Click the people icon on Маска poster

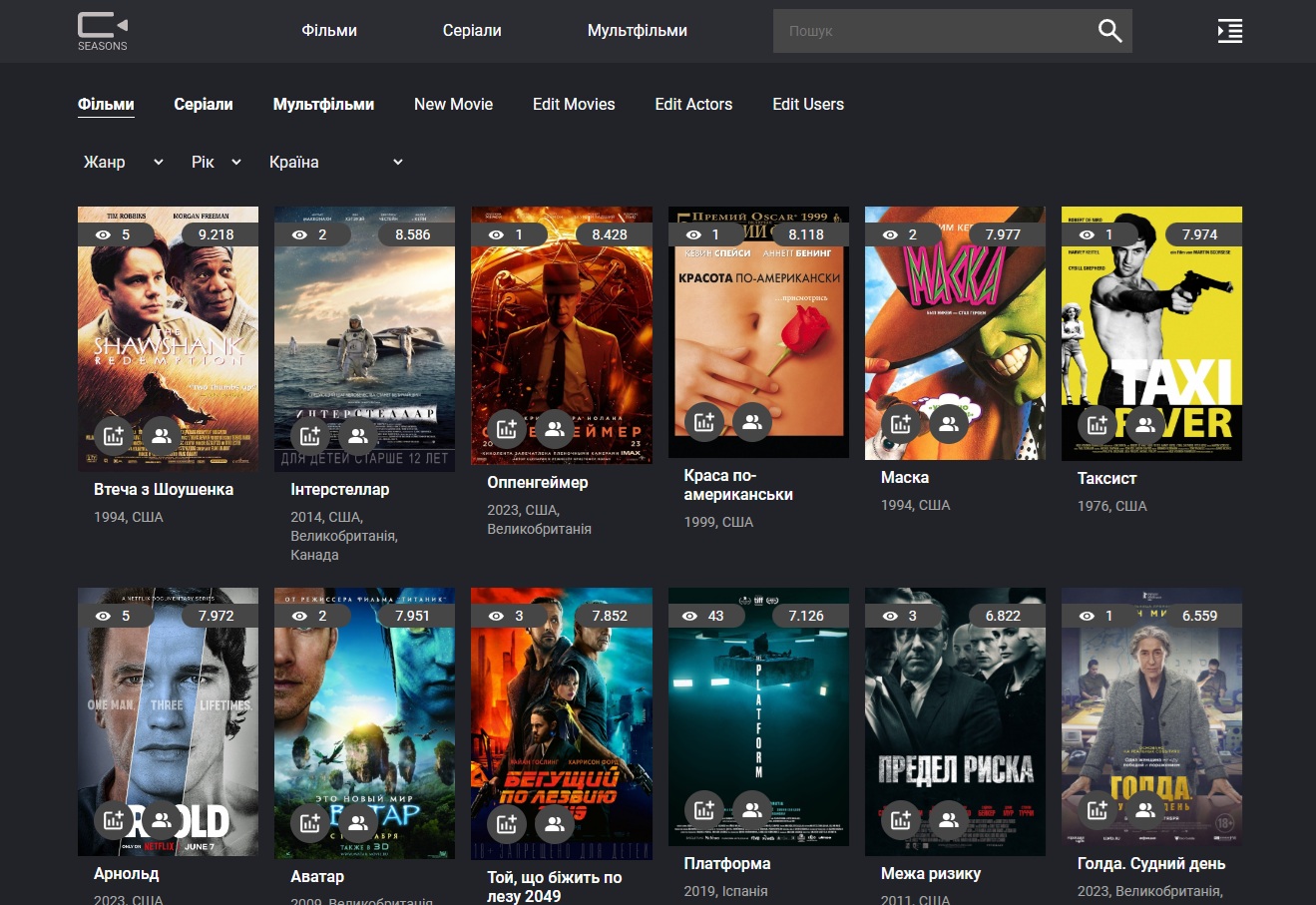(949, 424)
